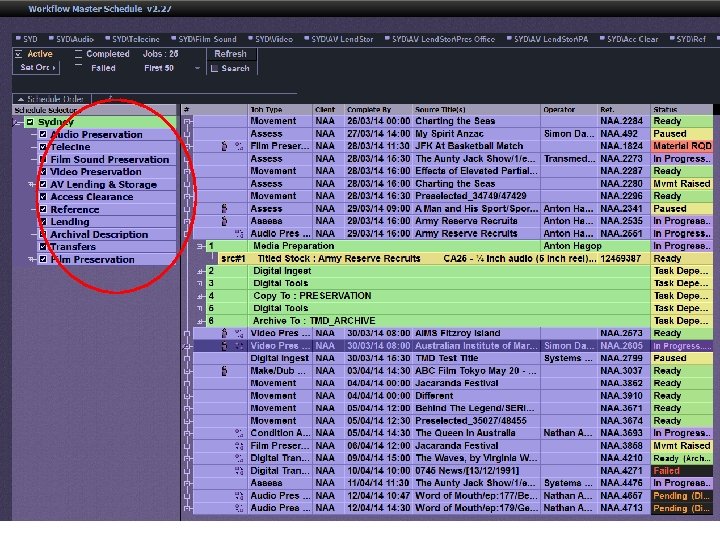Screen dimensions: 720x540
Task: Click workflow icon on Film Preser JFK row
Action: click(x=239, y=146)
